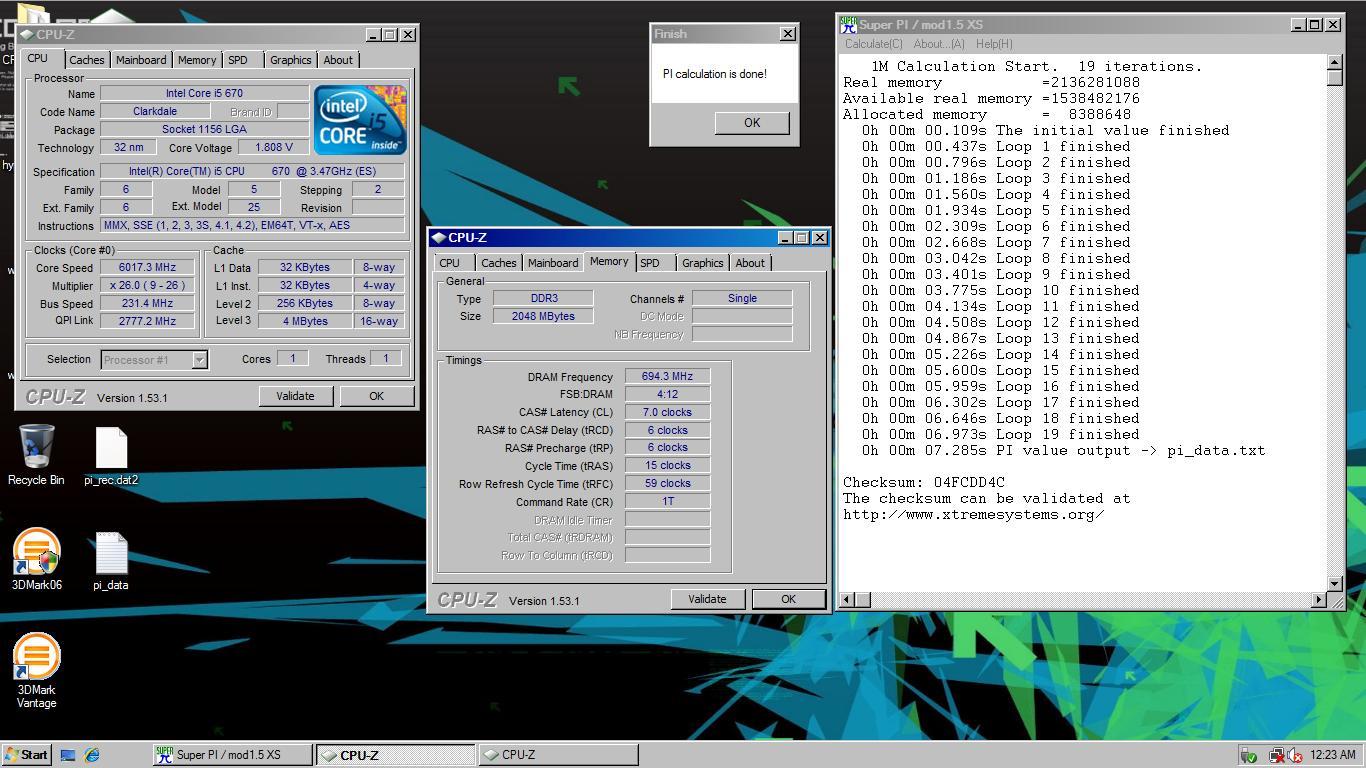Select the first CPU-Z taskbar button

[395, 755]
